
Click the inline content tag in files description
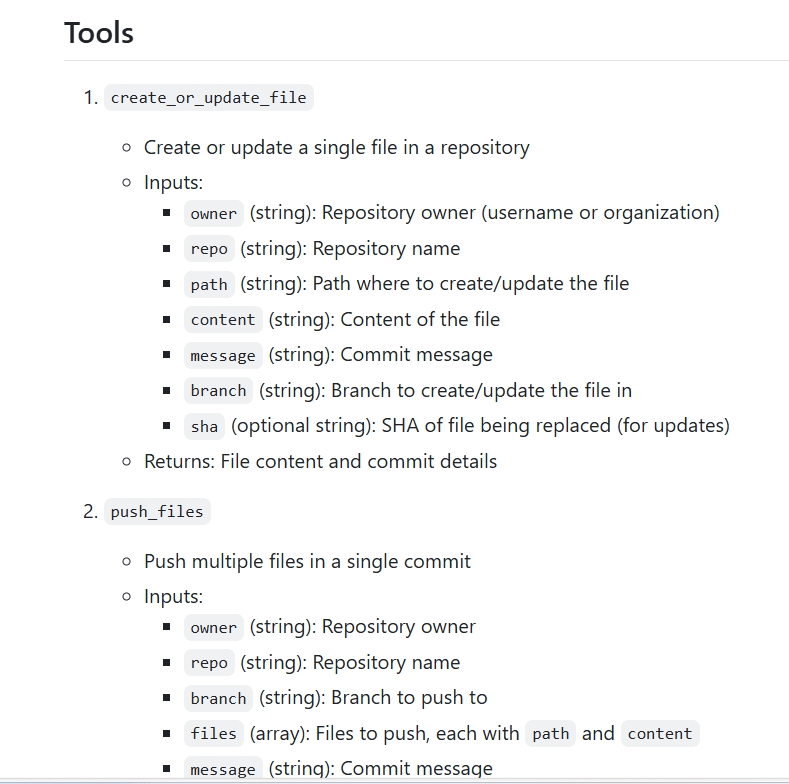(x=660, y=734)
